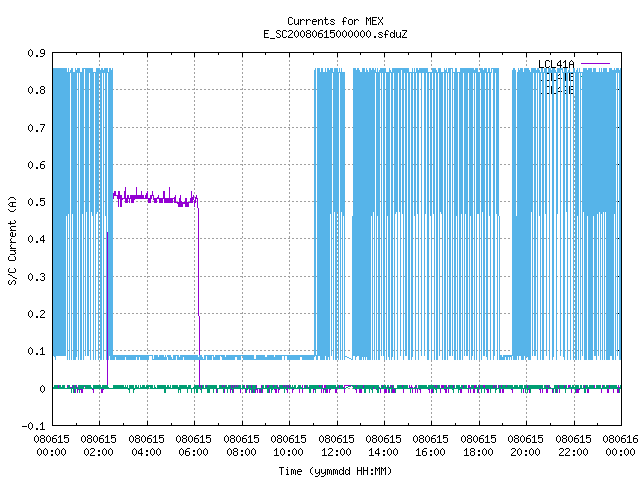Click the purple LCL41A plateau near 0.5 A
This screenshot has height=480, width=640.
point(155,199)
